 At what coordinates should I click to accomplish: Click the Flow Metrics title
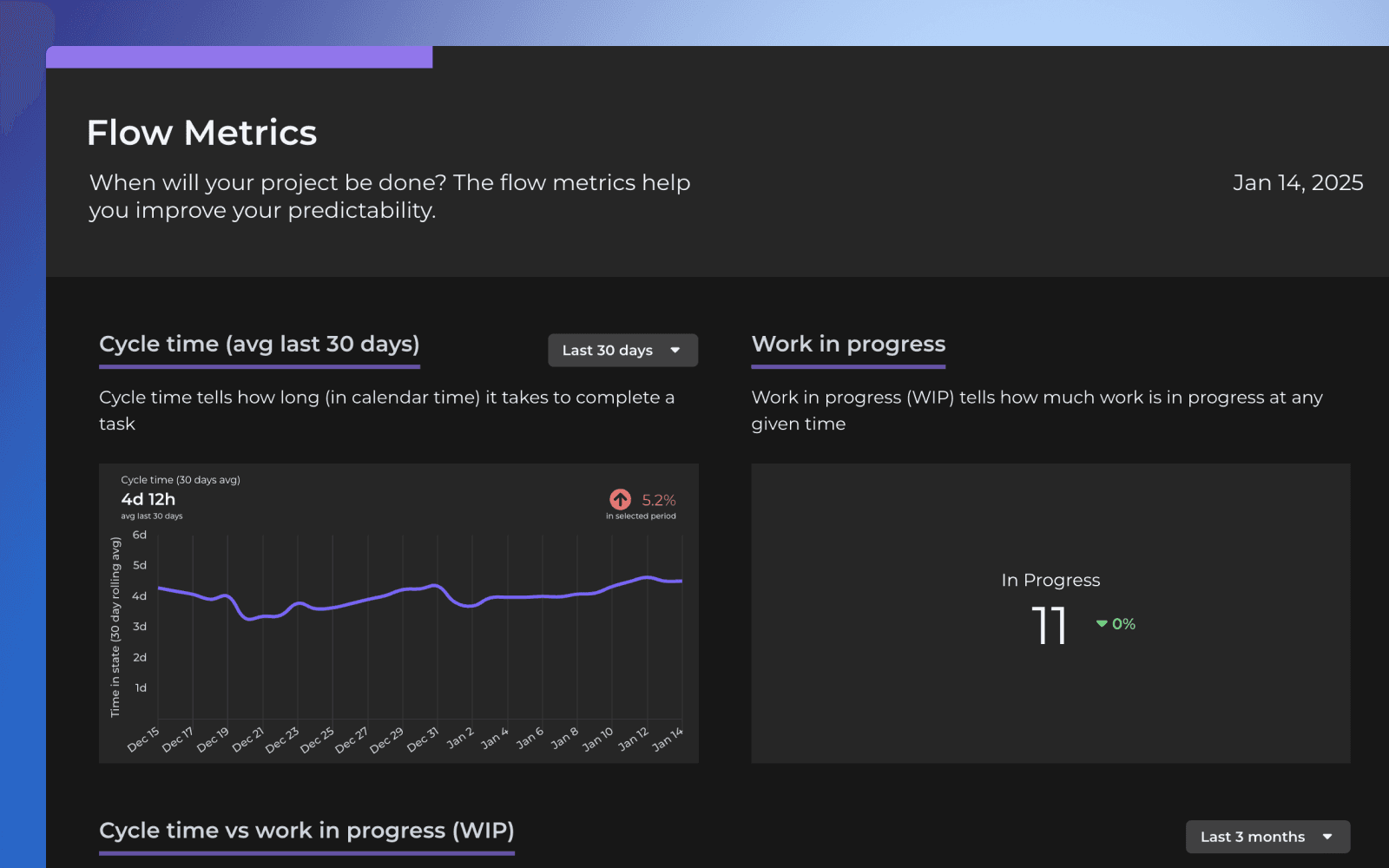pos(201,132)
